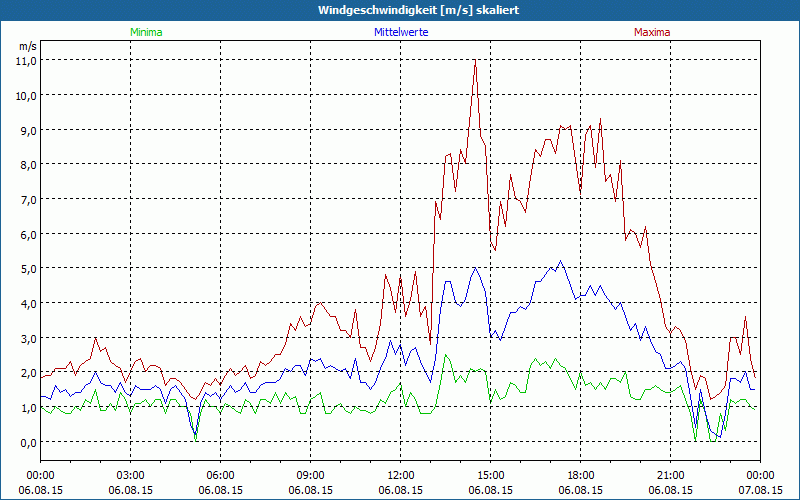Viewport: 800px width, 500px height.
Task: Select the 2,0 y-axis label
Action: click(x=26, y=372)
